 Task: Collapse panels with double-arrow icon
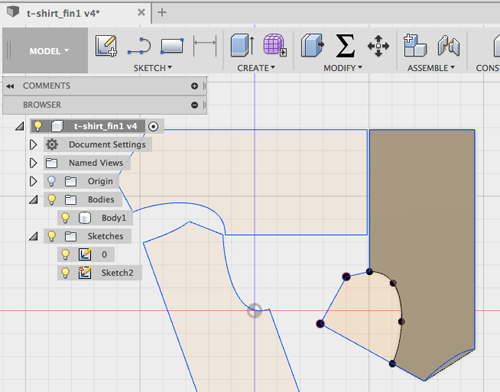coord(10,86)
